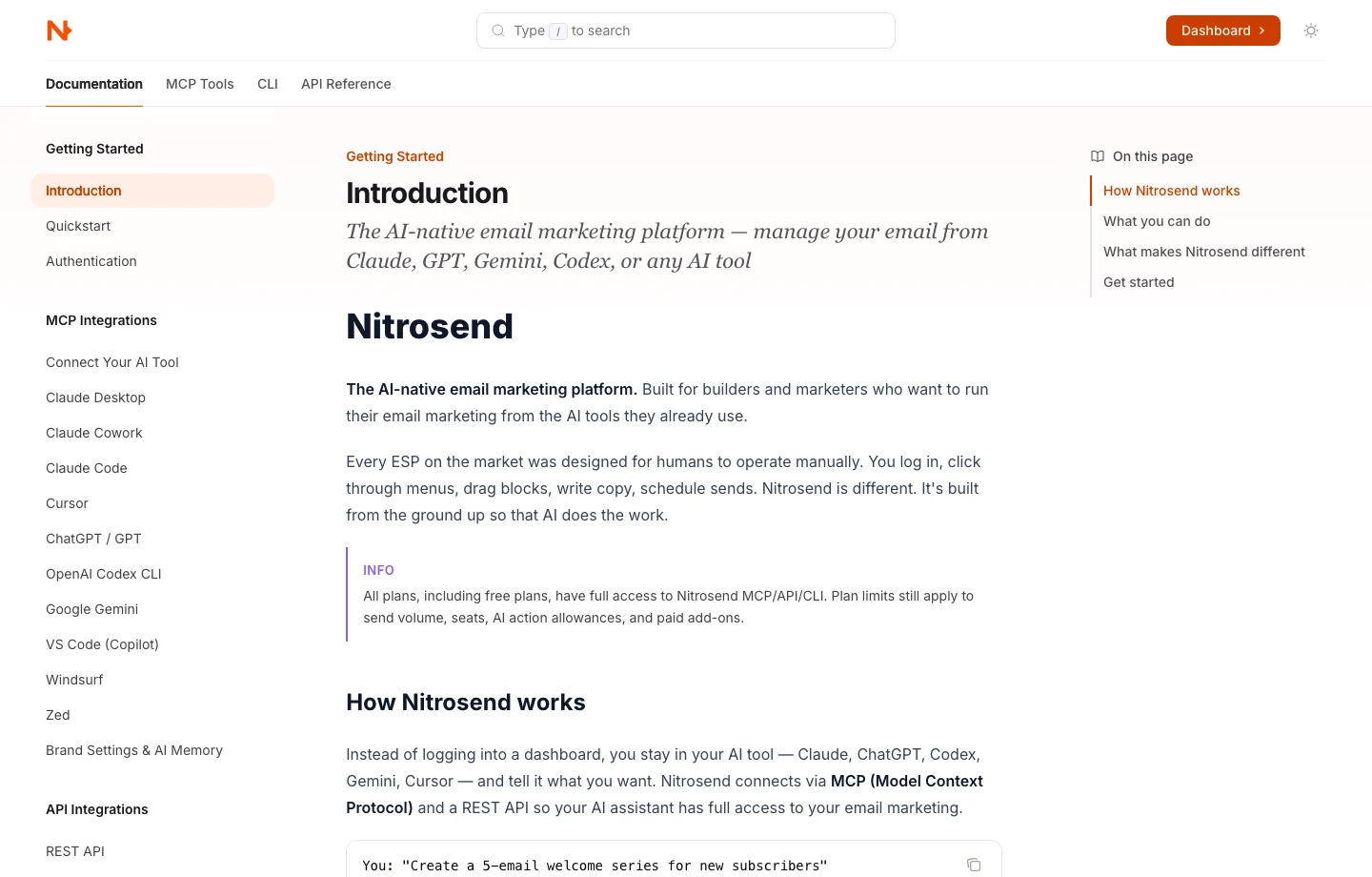This screenshot has height=877, width=1372.
Task: Jump to What makes Nitrosend different
Action: pos(1204,252)
